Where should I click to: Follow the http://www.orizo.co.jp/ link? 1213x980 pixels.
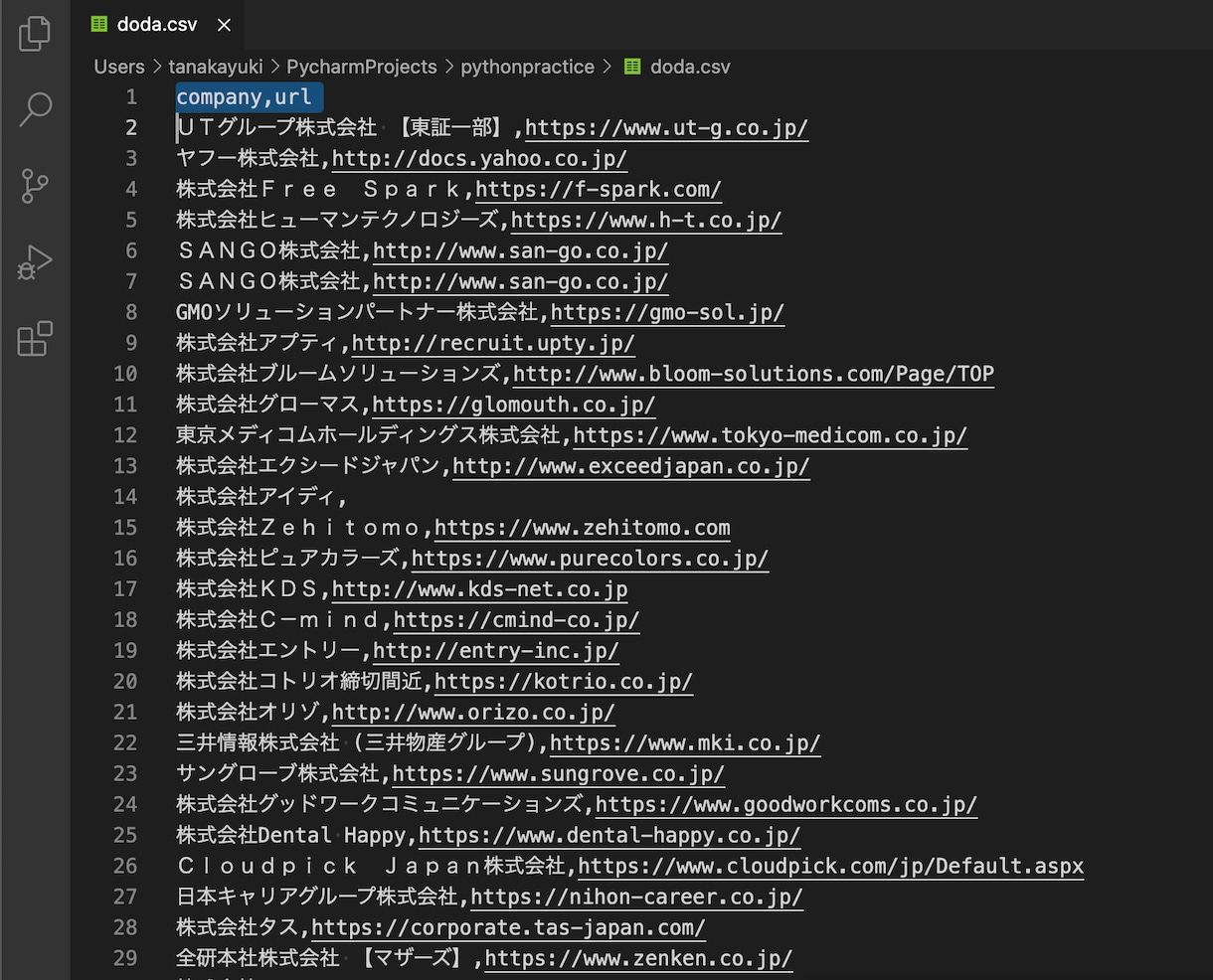pyautogui.click(x=473, y=713)
